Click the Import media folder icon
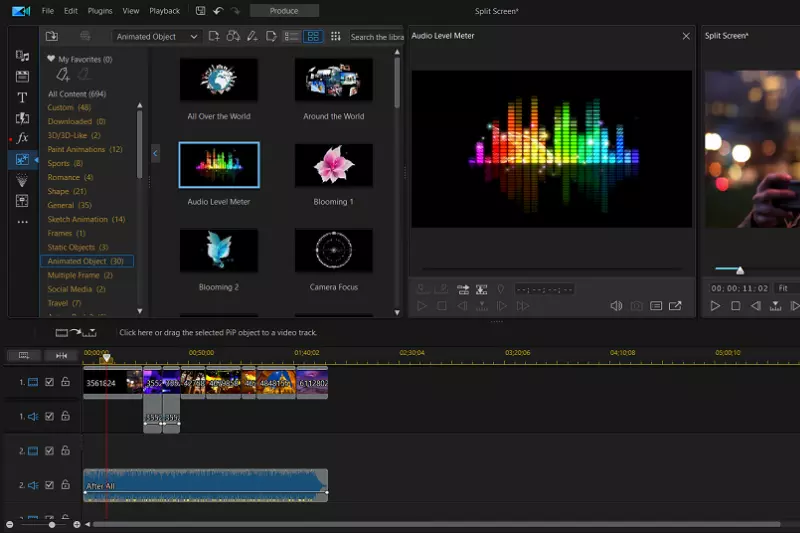Viewport: 800px width, 533px height. coord(52,36)
